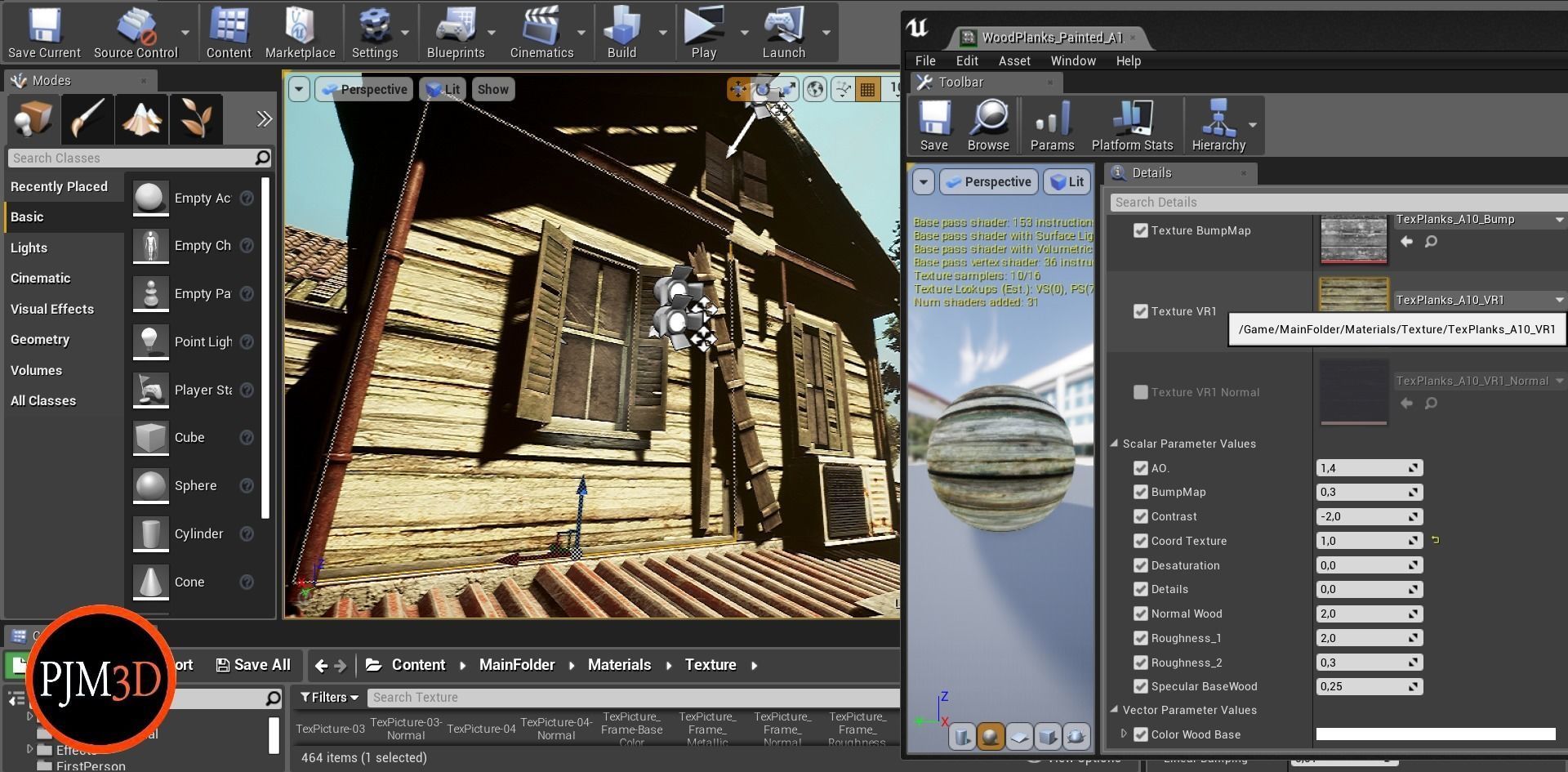Select Landscape mode mountain icon
The image size is (1568, 772).
coord(142,119)
